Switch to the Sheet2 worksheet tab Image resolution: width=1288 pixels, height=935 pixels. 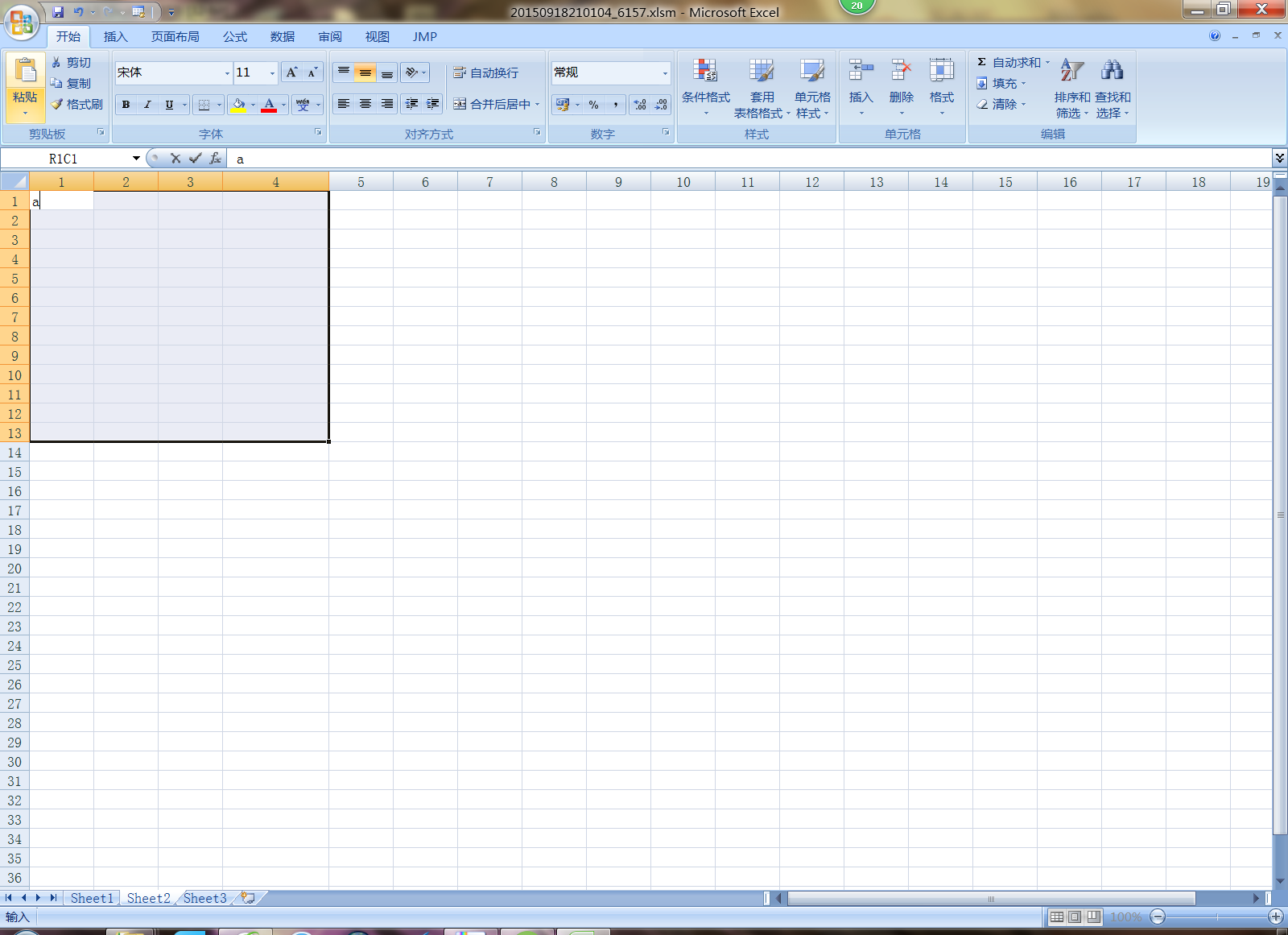pyautogui.click(x=148, y=898)
